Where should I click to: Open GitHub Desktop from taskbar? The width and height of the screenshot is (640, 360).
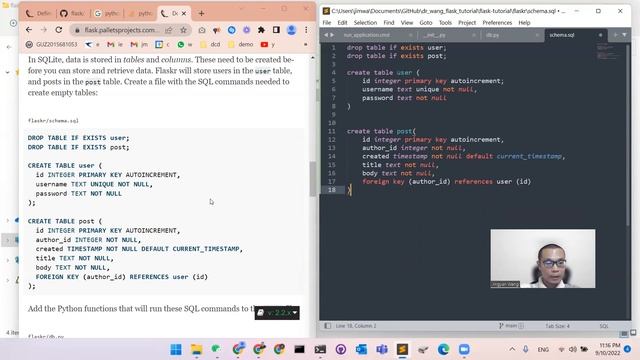click(x=341, y=349)
